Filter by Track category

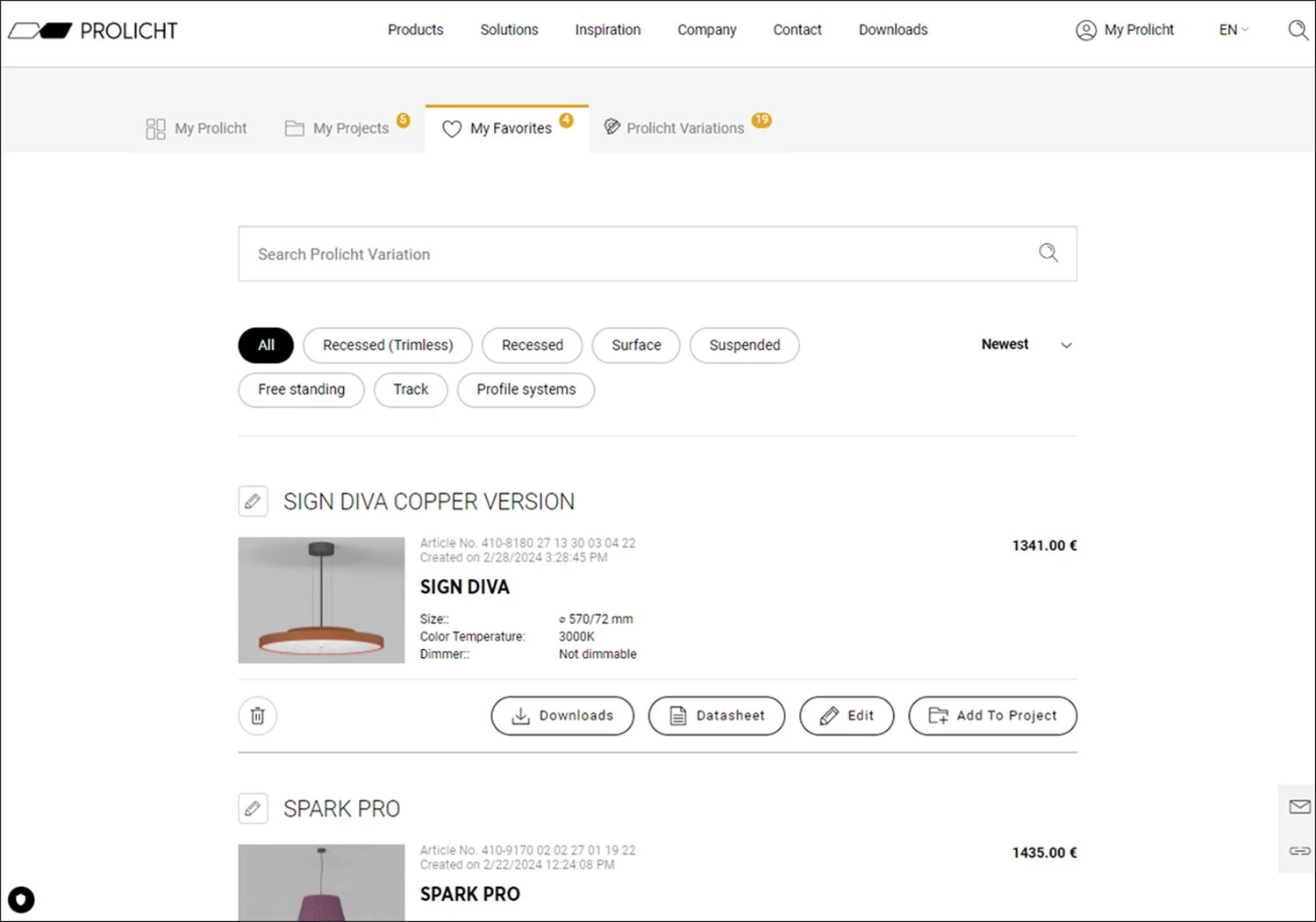coord(411,390)
